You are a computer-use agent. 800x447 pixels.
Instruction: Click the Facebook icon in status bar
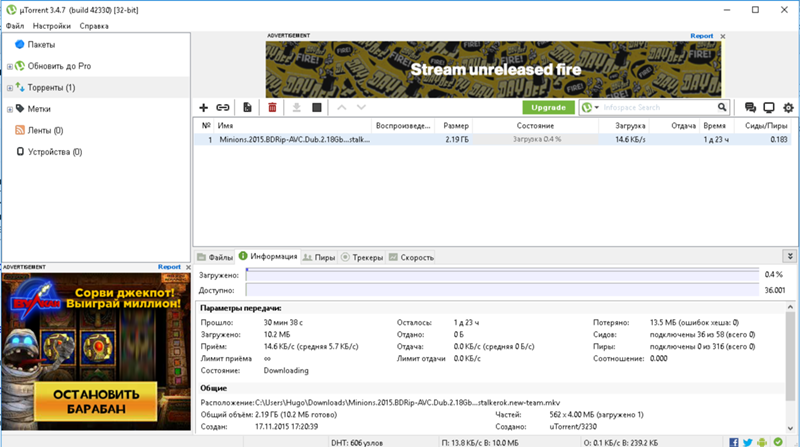[x=734, y=442]
